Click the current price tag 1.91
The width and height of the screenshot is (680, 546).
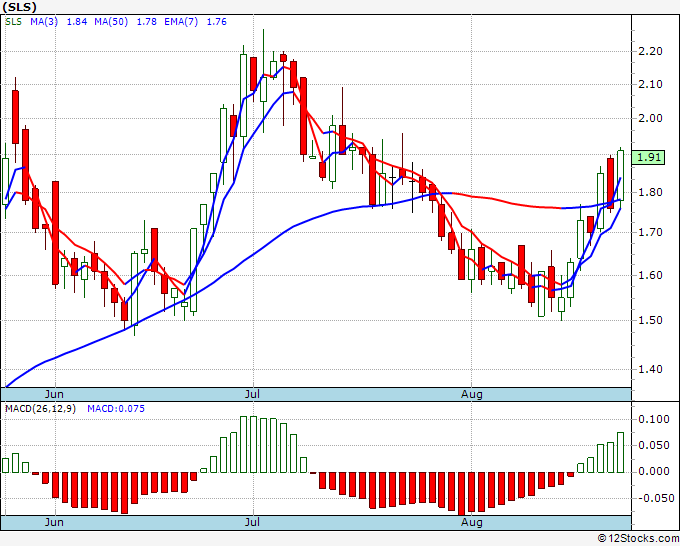(x=648, y=157)
